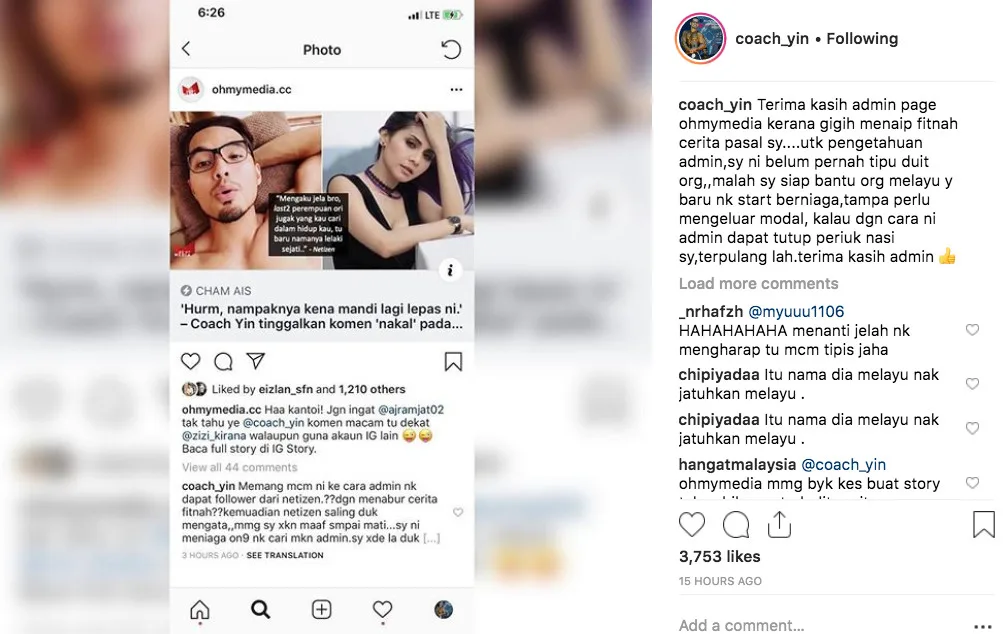Viewport: 1003px width, 634px height.
Task: Like the coach_yin post with the heart icon
Action: pos(691,525)
